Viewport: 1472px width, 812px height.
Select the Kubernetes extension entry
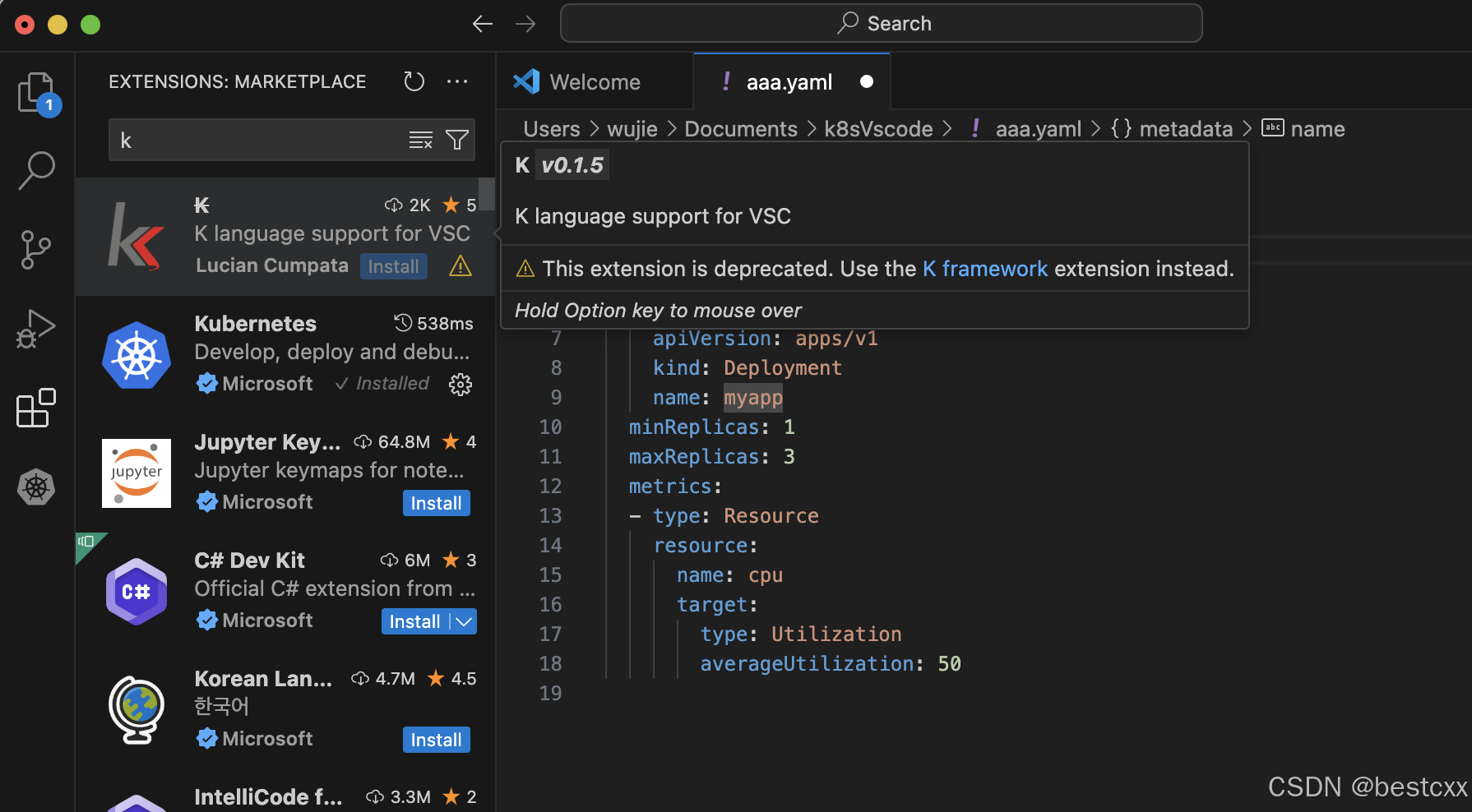click(x=285, y=355)
